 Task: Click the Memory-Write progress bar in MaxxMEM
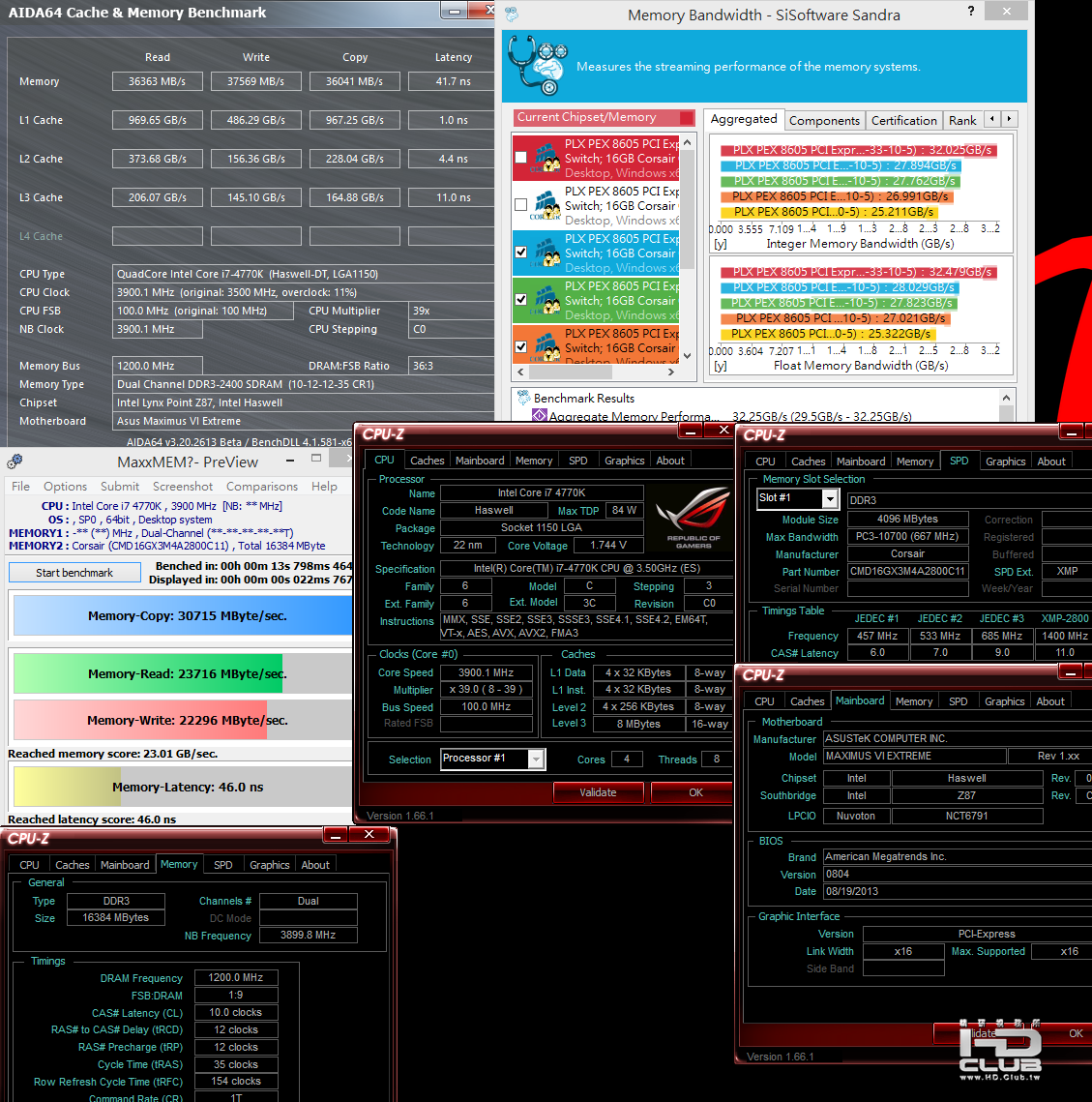(183, 720)
